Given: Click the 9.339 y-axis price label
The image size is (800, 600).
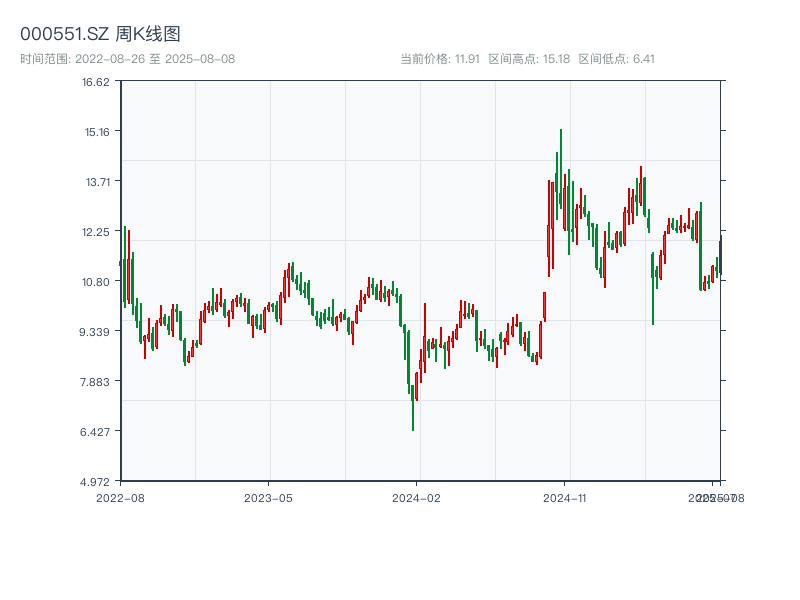Looking at the screenshot, I should coord(96,332).
